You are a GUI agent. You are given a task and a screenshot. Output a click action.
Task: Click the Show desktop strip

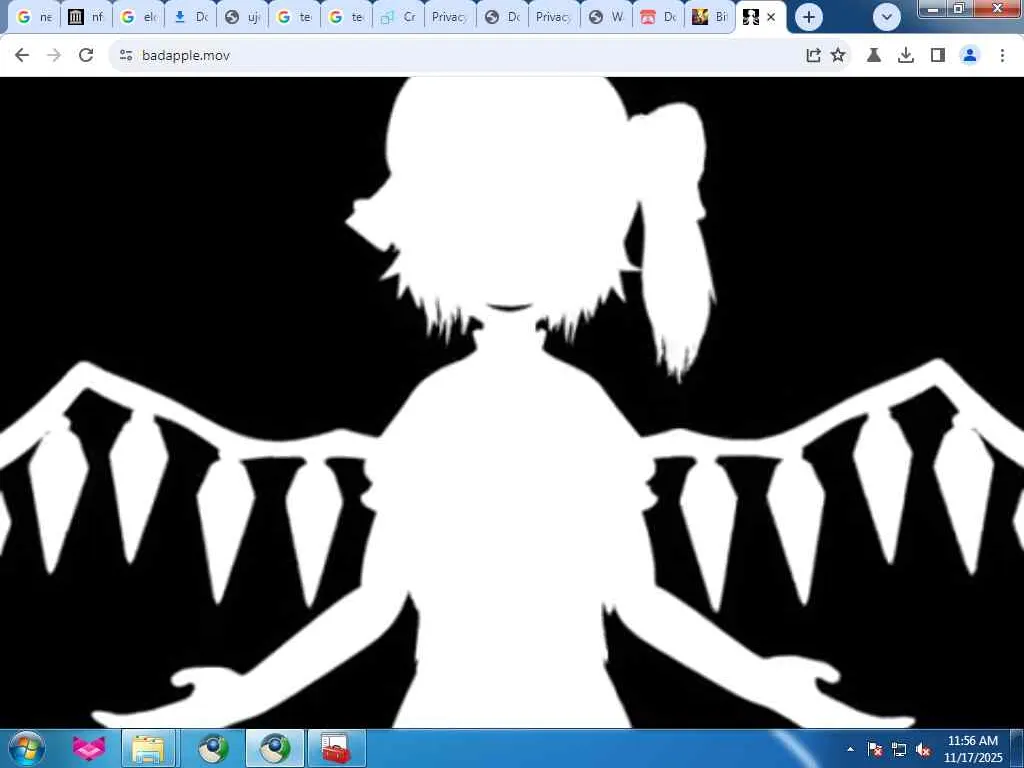pos(1017,748)
